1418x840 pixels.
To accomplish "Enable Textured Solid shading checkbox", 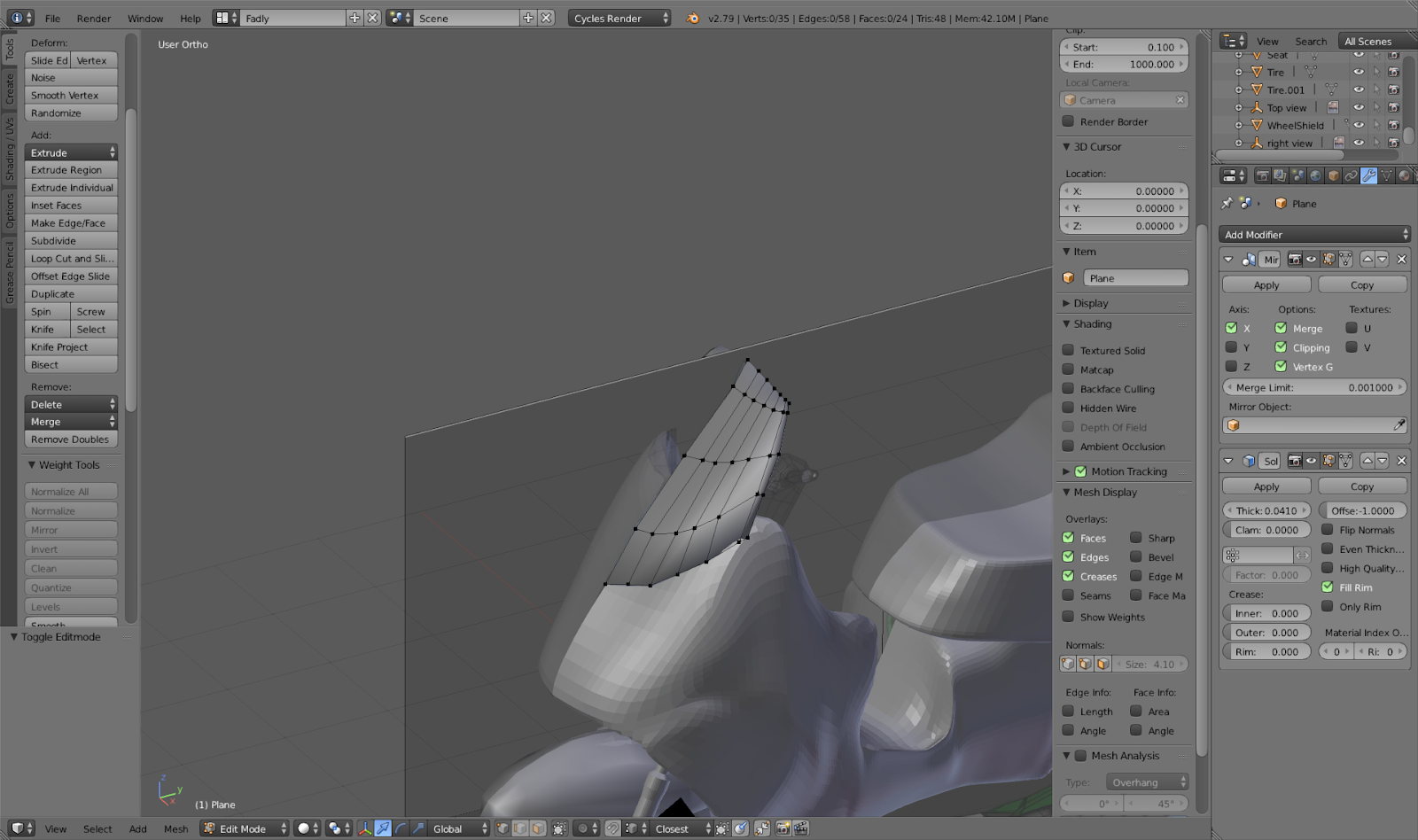I will click(x=1068, y=350).
